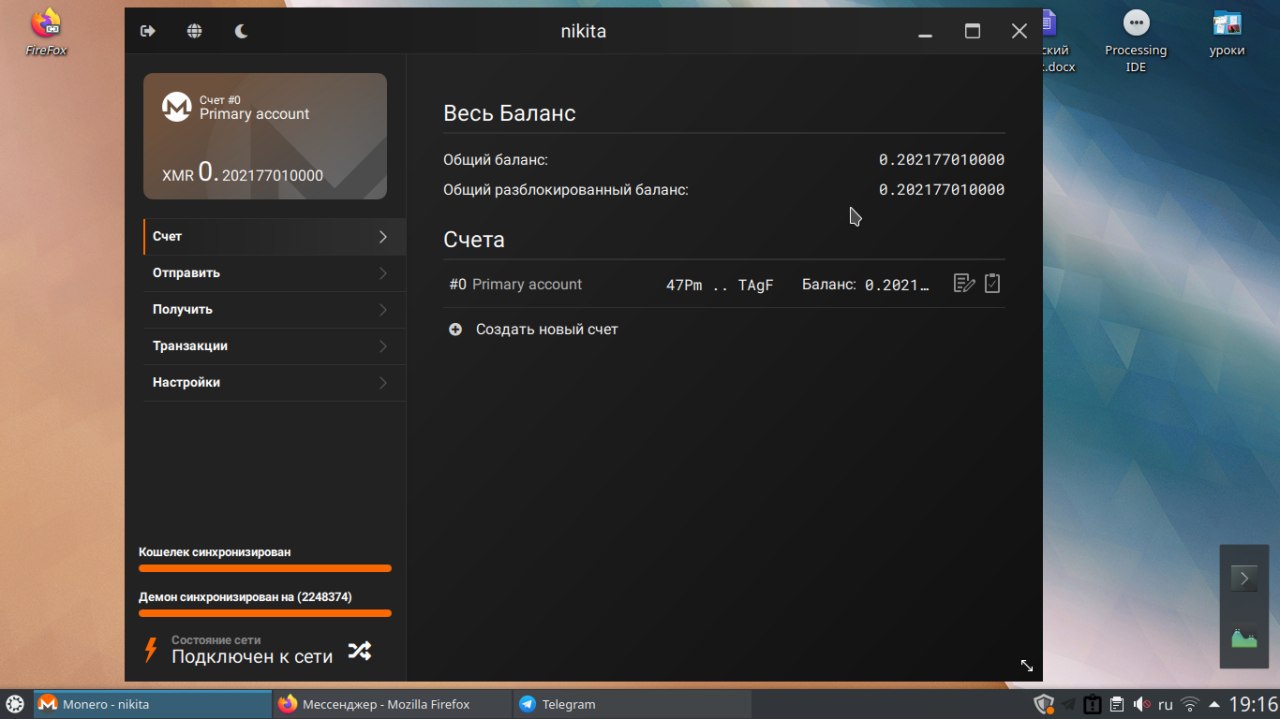Viewport: 1280px width, 719px height.
Task: Switch to Monero - nikita taskbar entry
Action: 152,704
